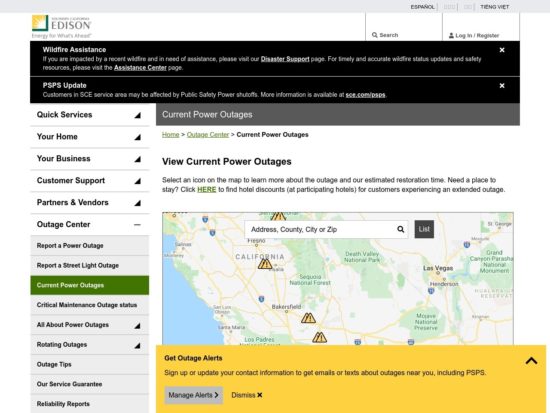Open the Assistance Center link
Screen dimensions: 550x413
(140, 68)
